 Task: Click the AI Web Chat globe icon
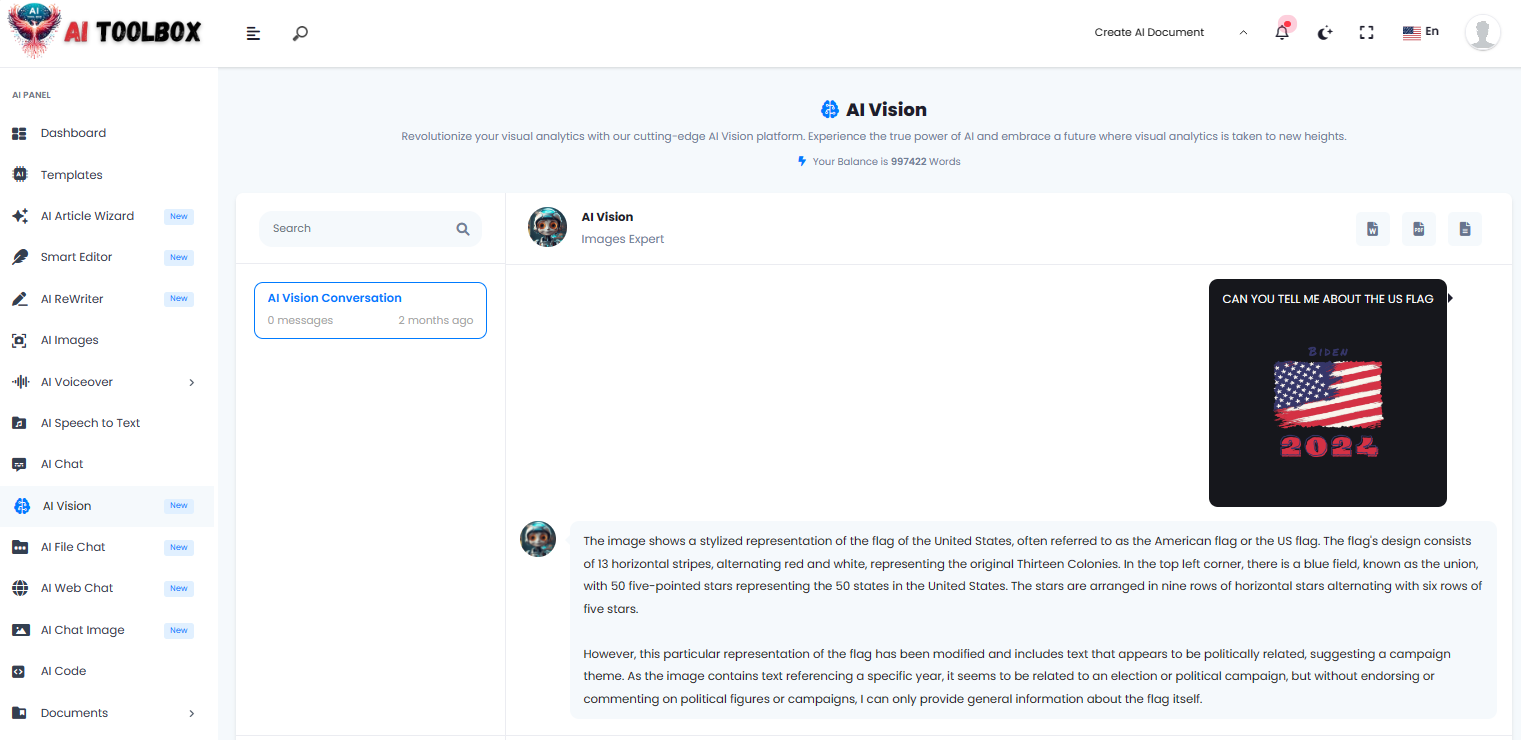[20, 588]
